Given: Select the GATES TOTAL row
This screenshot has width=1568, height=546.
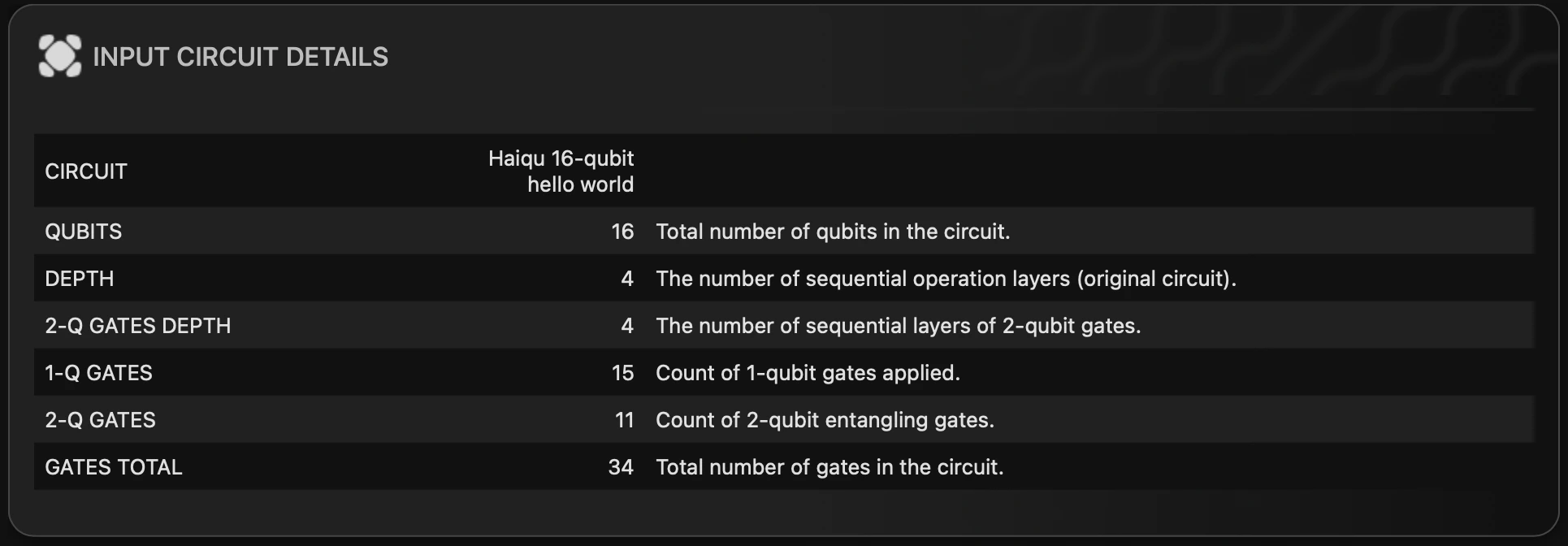Looking at the screenshot, I should [x=113, y=467].
